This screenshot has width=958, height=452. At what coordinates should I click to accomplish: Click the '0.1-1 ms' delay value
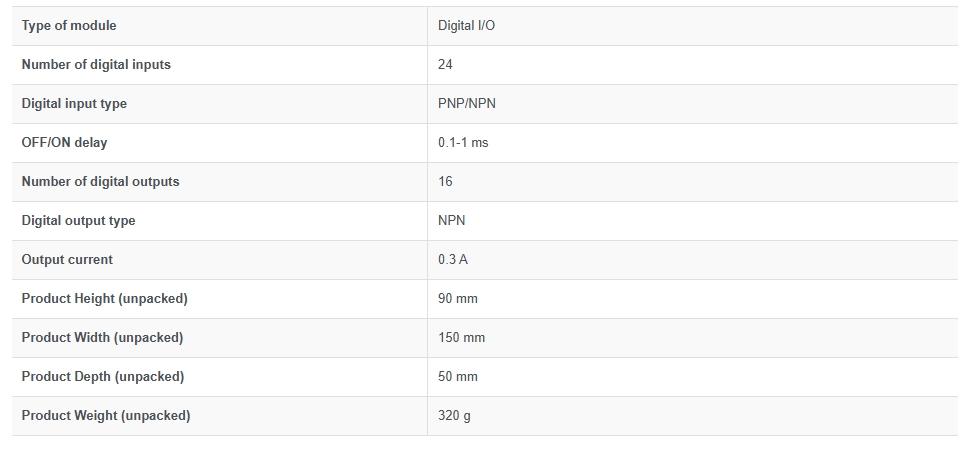(x=463, y=143)
